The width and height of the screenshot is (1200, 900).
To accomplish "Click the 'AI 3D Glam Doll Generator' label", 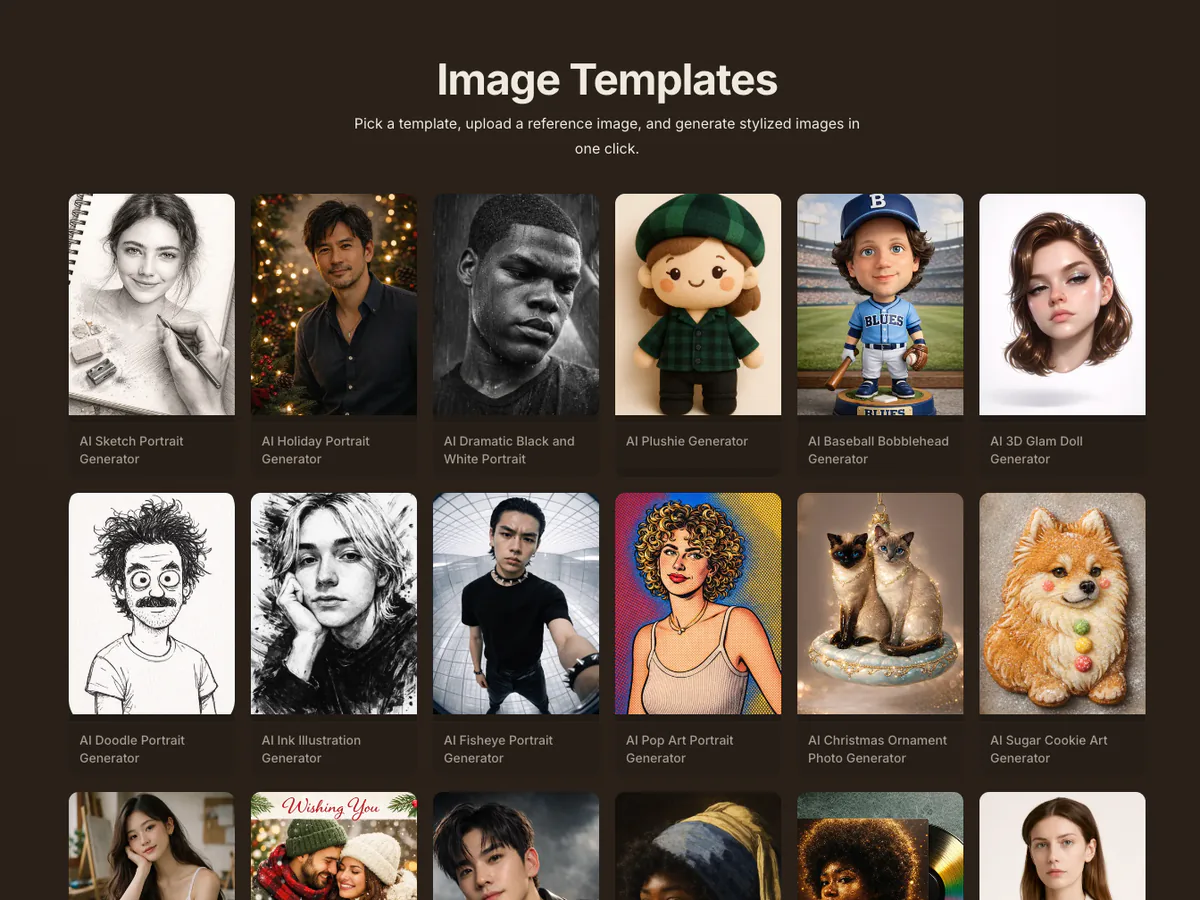I will [1037, 450].
